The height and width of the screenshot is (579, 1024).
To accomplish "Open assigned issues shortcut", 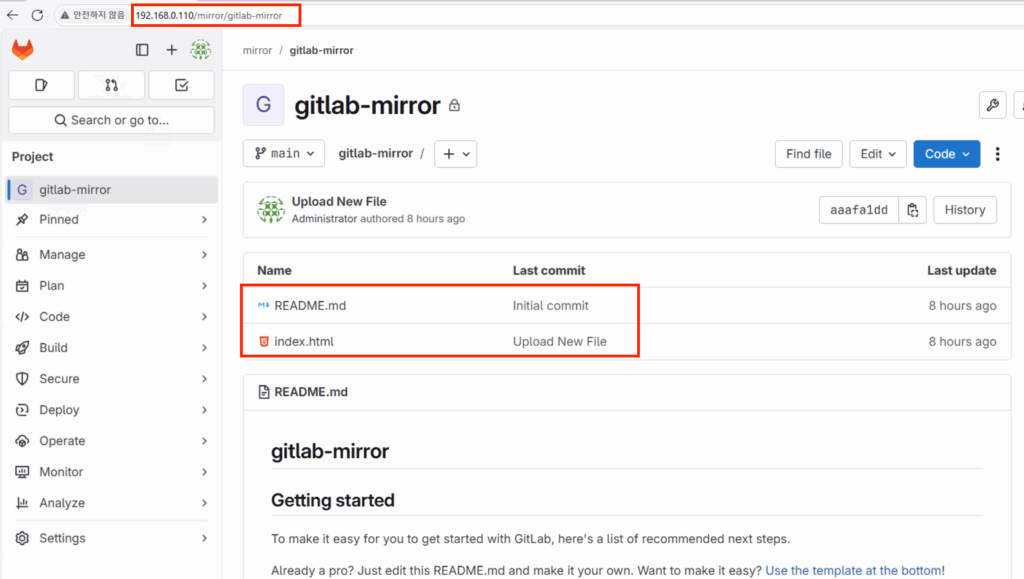I will [x=41, y=85].
